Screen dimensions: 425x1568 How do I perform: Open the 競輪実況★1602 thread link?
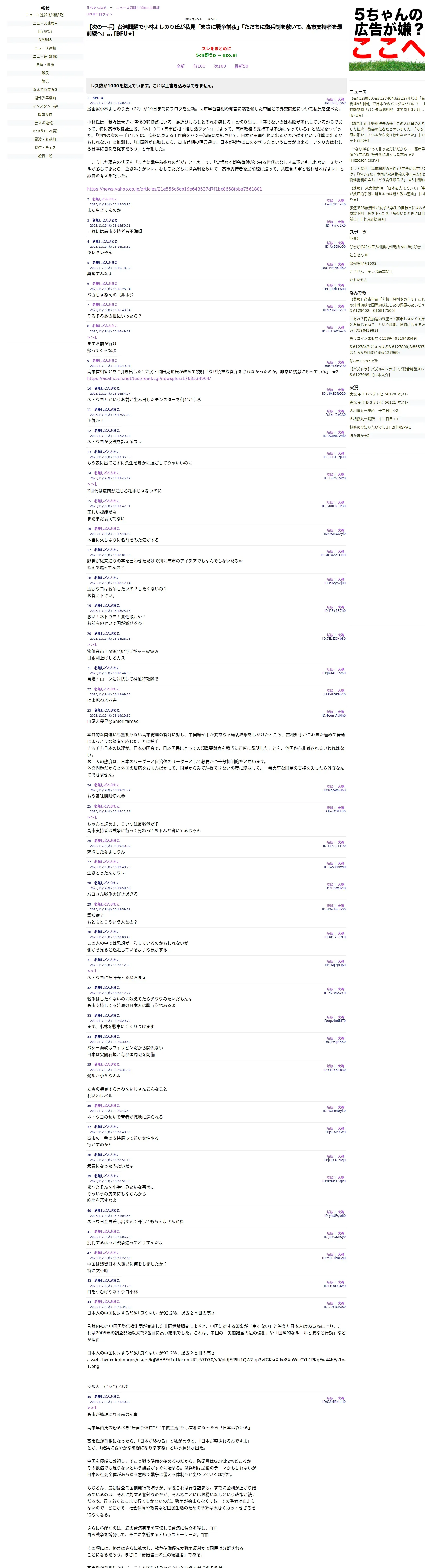click(363, 264)
